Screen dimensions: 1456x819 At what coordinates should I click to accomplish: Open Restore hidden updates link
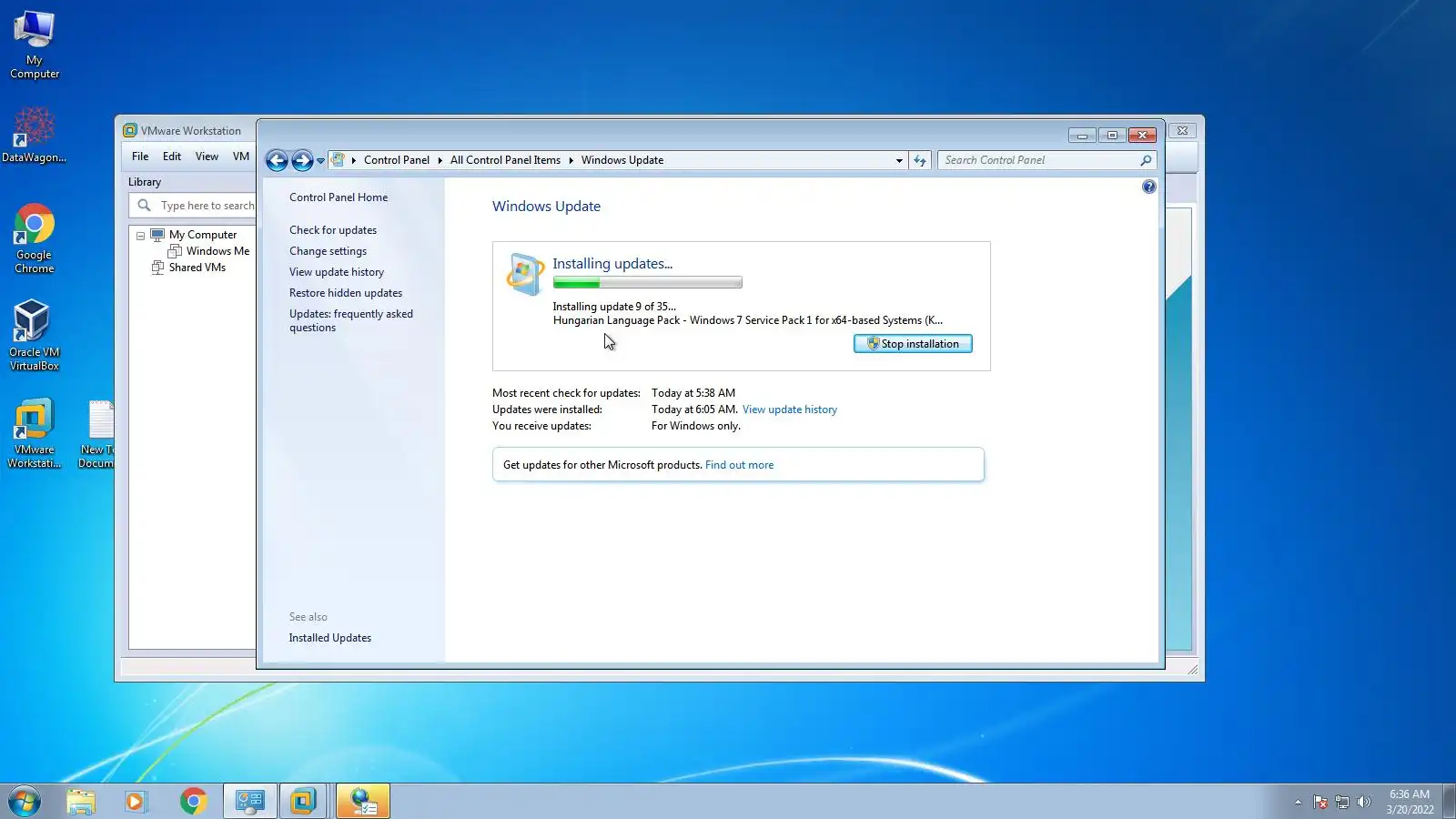click(x=346, y=293)
